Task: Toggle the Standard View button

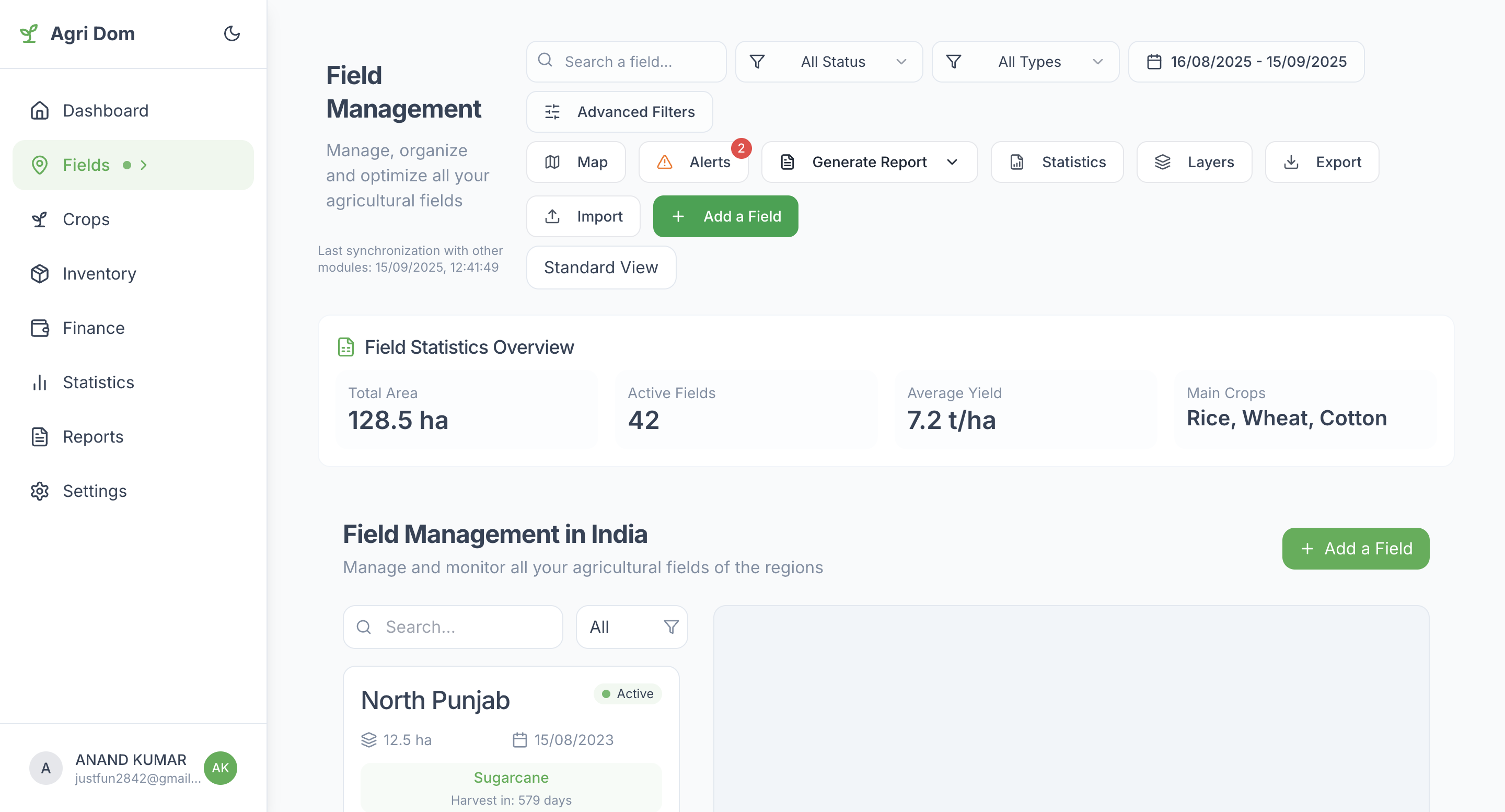Action: (x=600, y=267)
